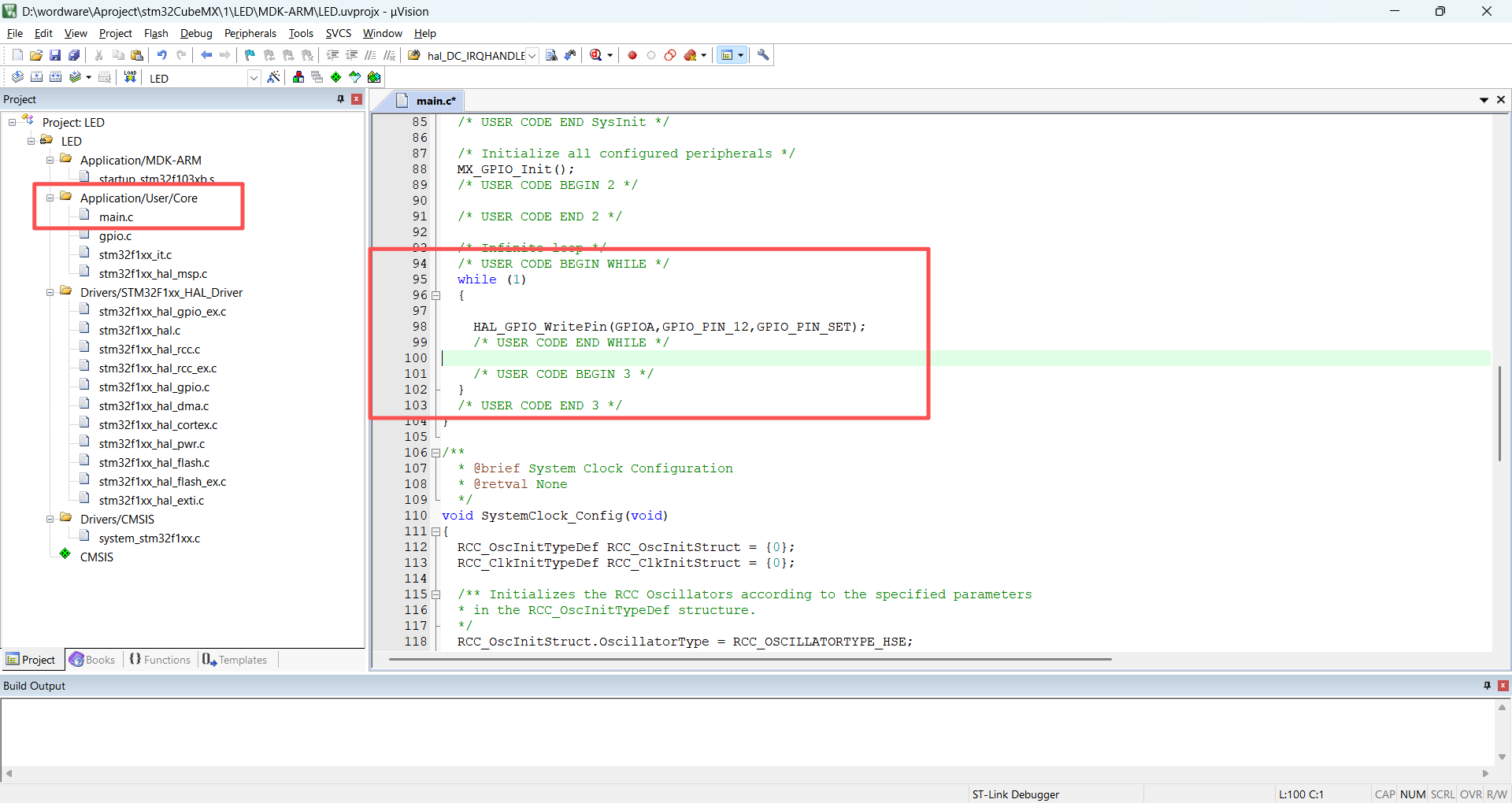This screenshot has height=803, width=1512.
Task: Open the Batch Build dropdown arrow
Action: (88, 77)
